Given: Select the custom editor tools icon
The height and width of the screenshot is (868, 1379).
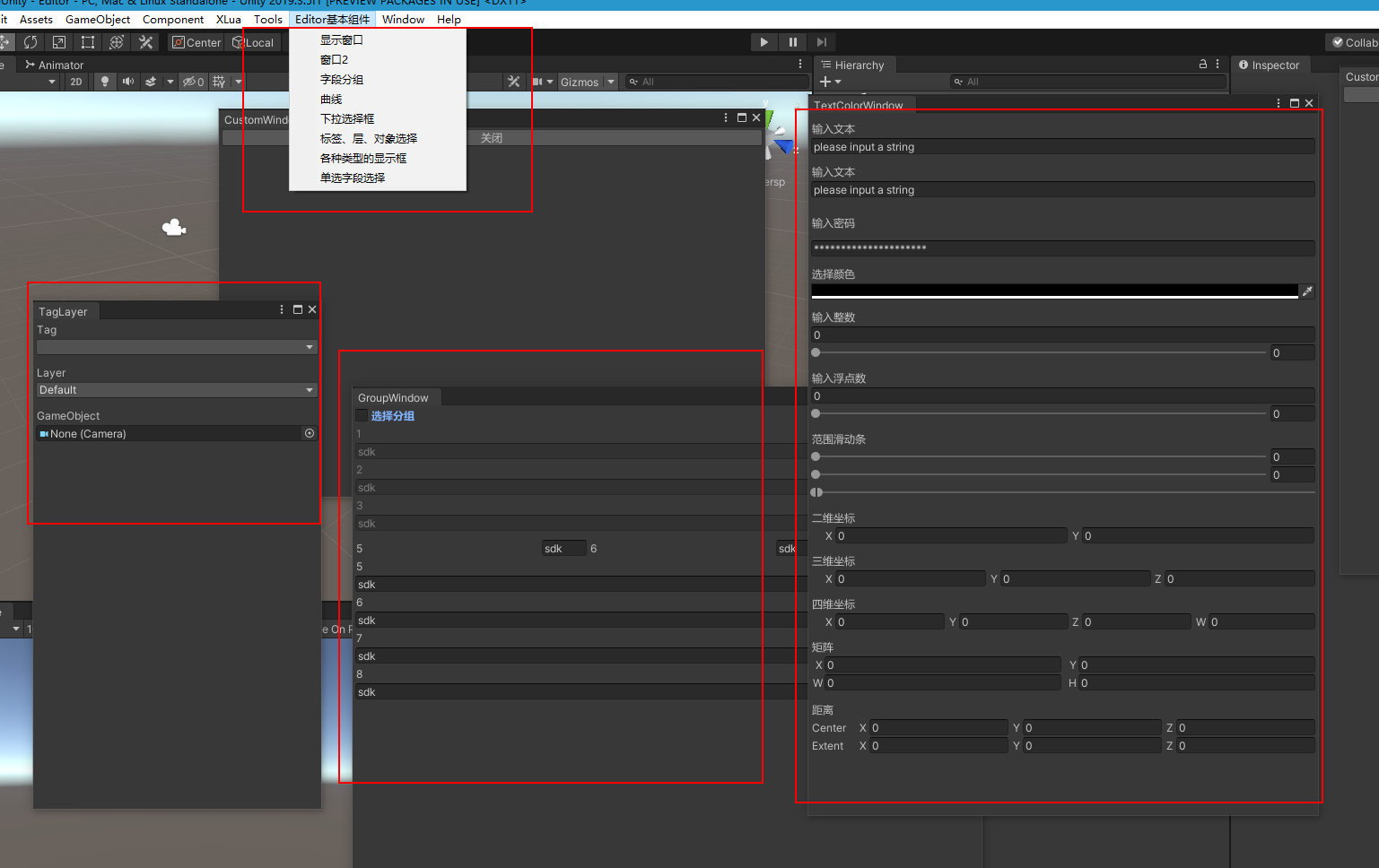Looking at the screenshot, I should point(145,42).
